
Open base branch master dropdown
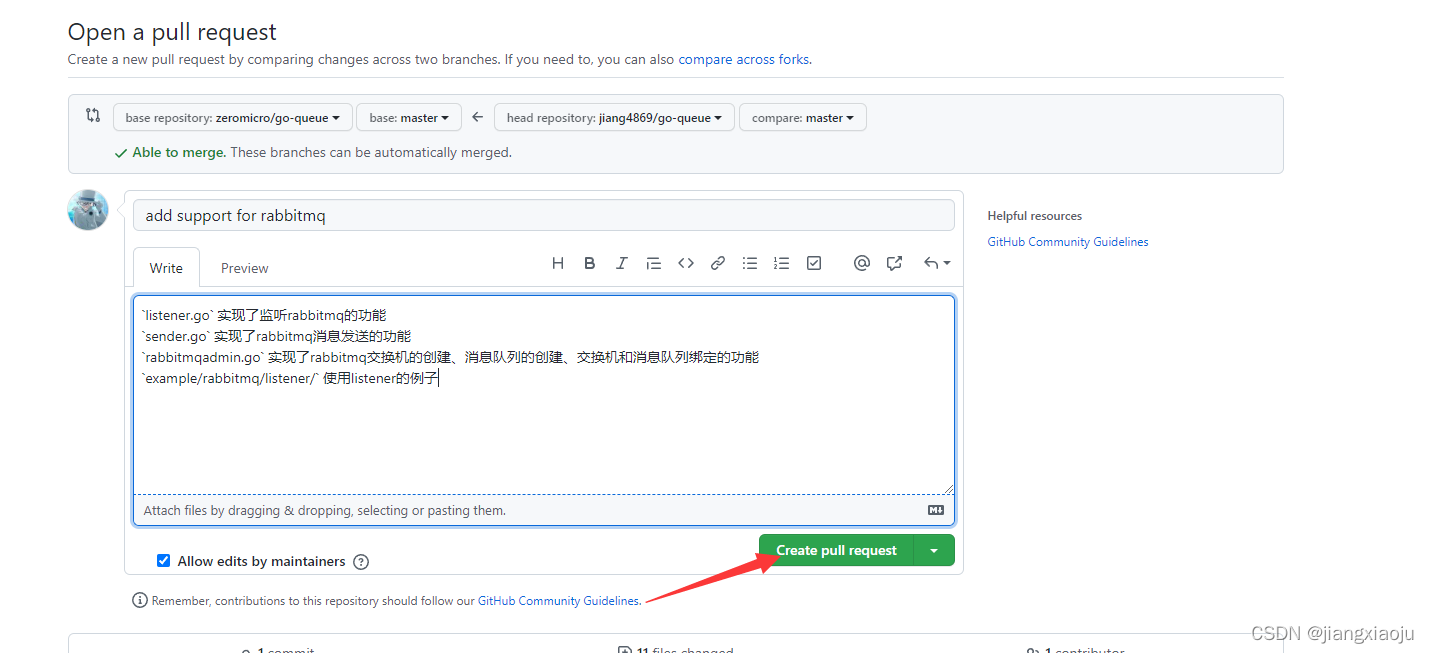(409, 118)
